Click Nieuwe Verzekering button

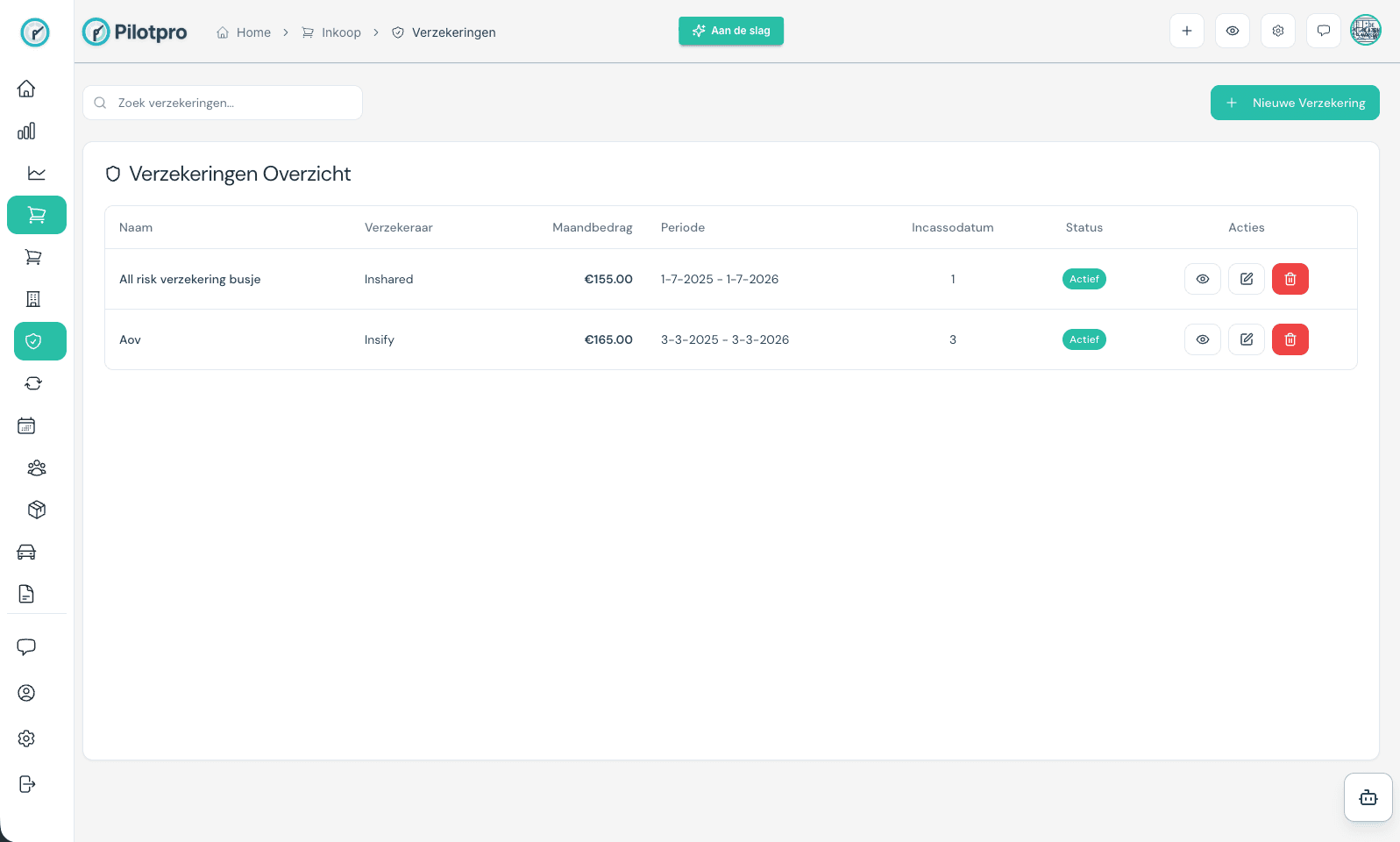click(1294, 103)
